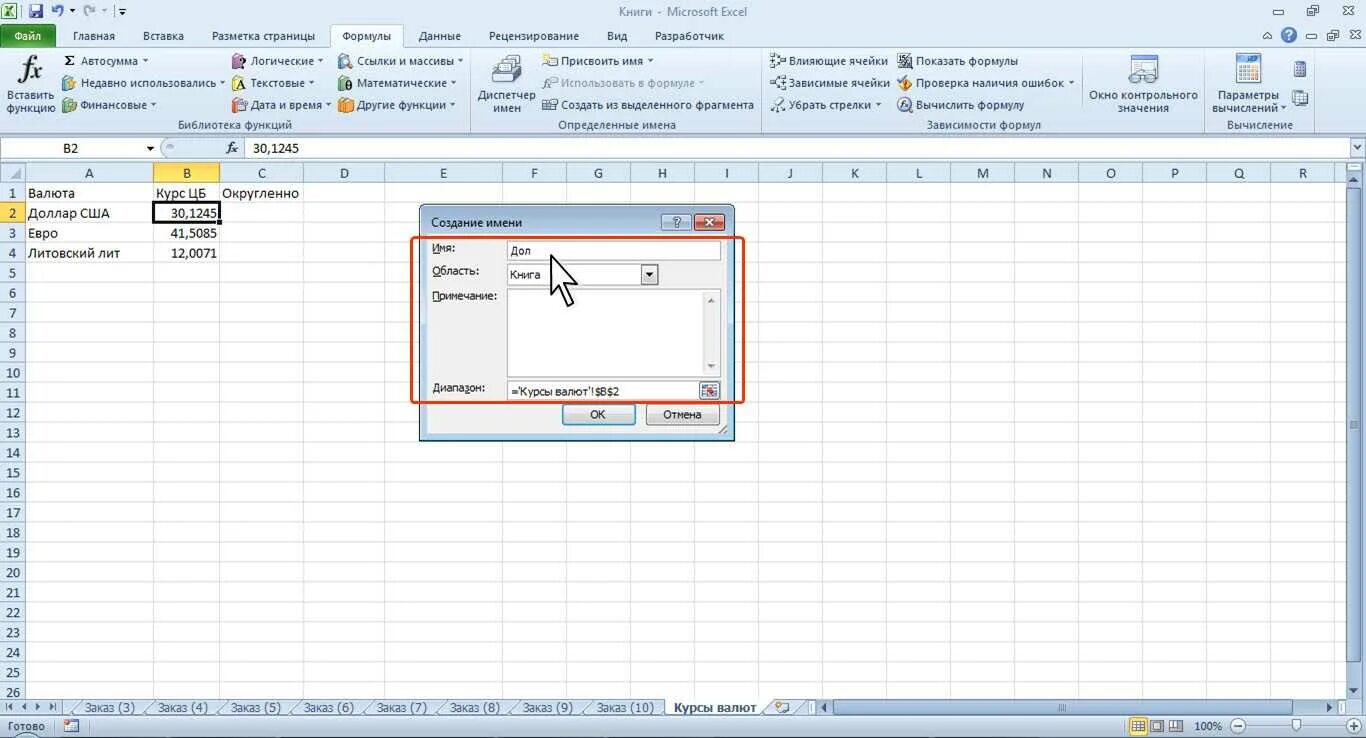Save the workbook from quick access toolbar

pyautogui.click(x=36, y=11)
